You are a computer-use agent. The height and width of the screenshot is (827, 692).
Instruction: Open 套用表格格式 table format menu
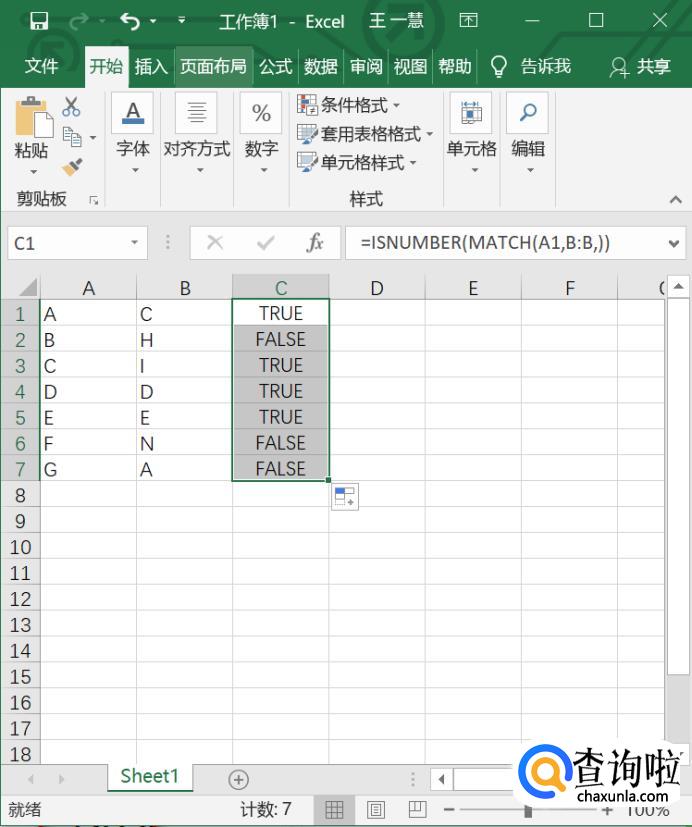(365, 134)
